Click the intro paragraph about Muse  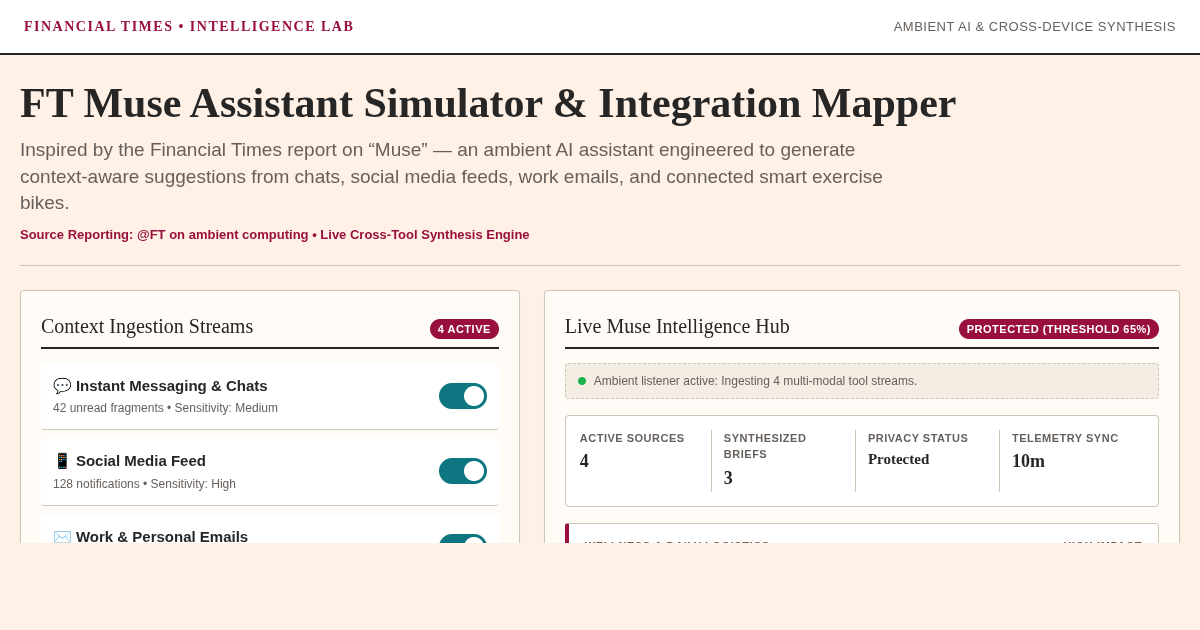[x=451, y=176]
